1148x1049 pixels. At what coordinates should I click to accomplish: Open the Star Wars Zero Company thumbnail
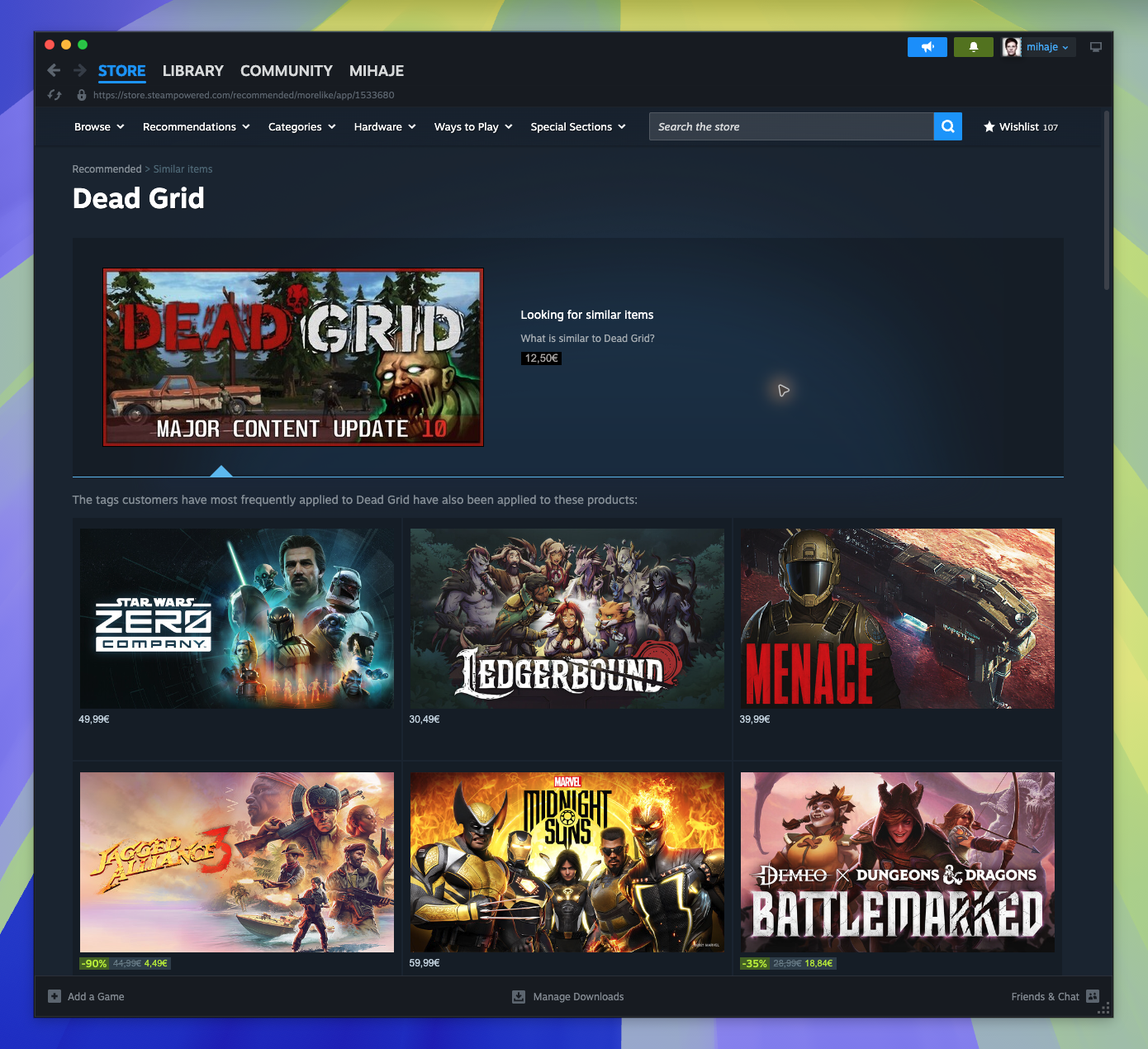click(x=237, y=619)
